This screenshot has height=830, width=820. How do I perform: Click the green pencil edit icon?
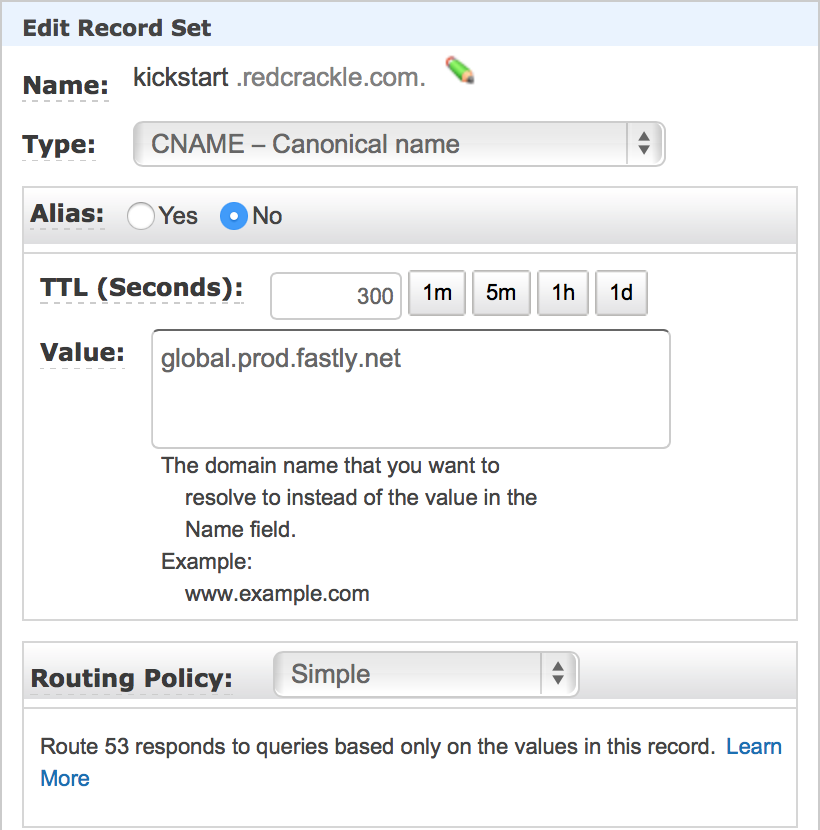coord(459,70)
